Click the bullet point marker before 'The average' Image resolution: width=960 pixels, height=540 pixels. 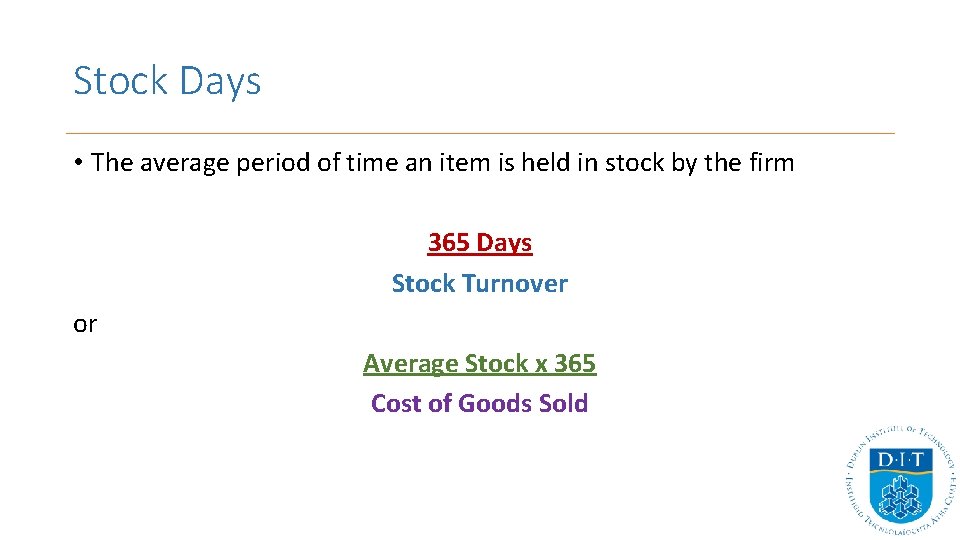point(78,163)
